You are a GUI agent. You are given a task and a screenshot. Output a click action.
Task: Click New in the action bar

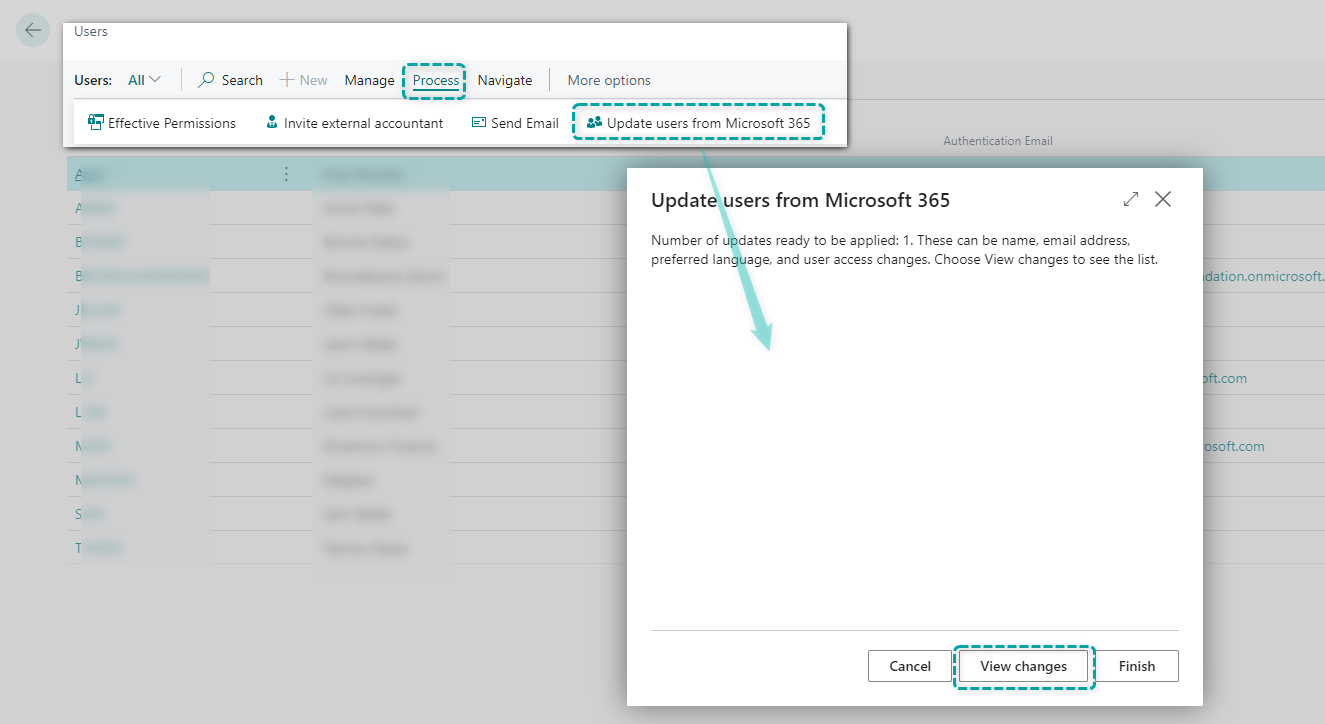313,80
